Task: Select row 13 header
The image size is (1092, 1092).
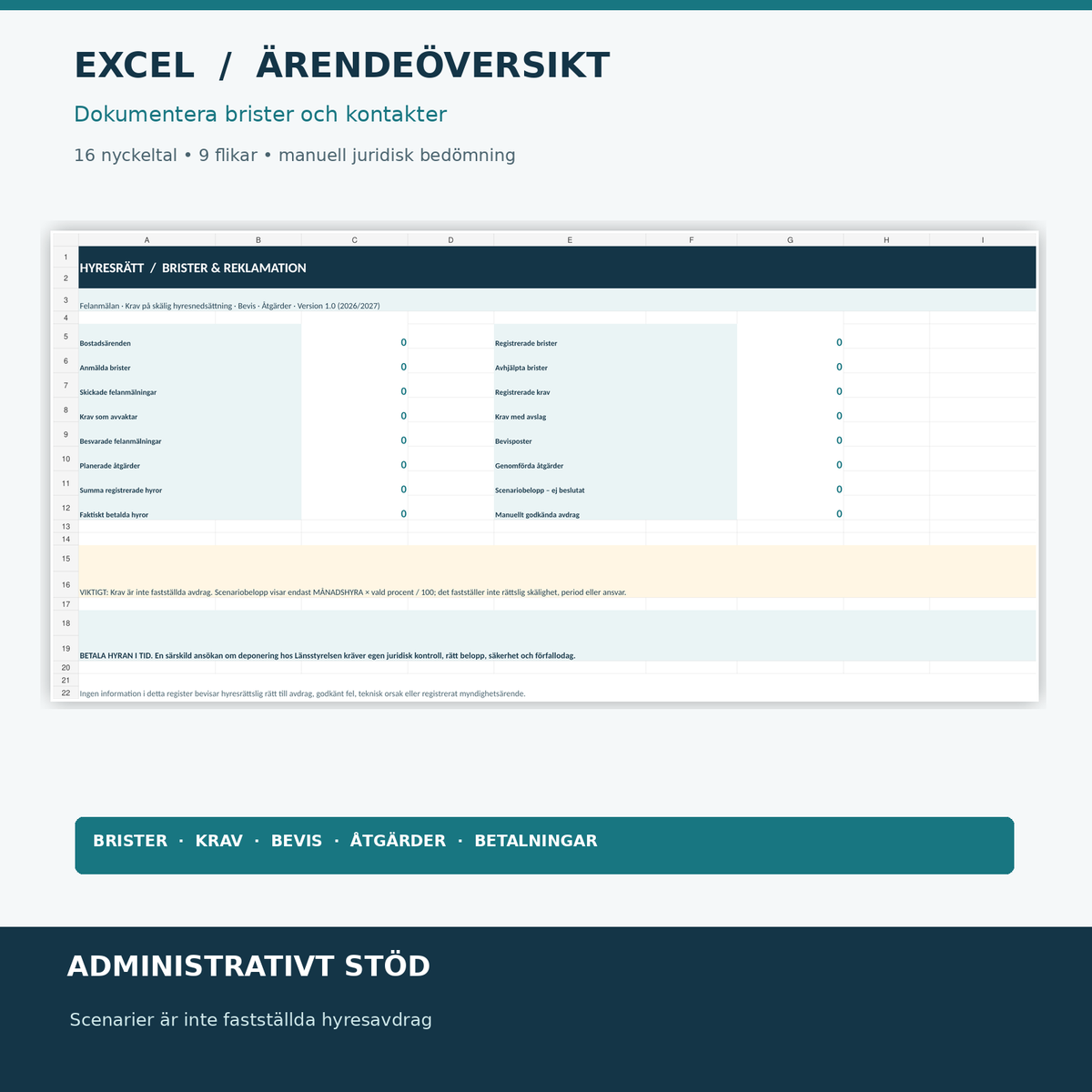Action: click(66, 526)
